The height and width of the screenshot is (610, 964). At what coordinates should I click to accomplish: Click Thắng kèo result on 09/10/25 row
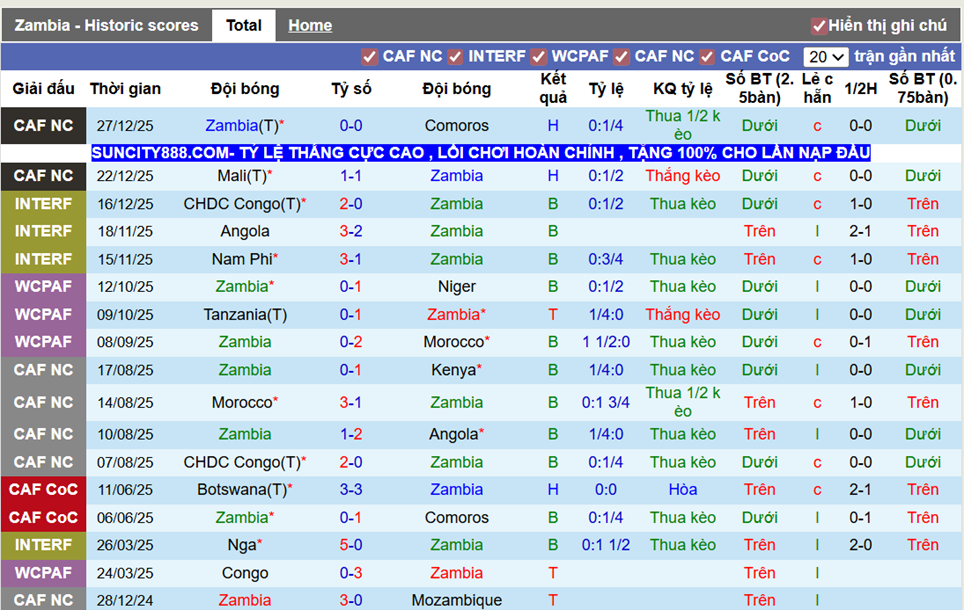click(x=682, y=314)
